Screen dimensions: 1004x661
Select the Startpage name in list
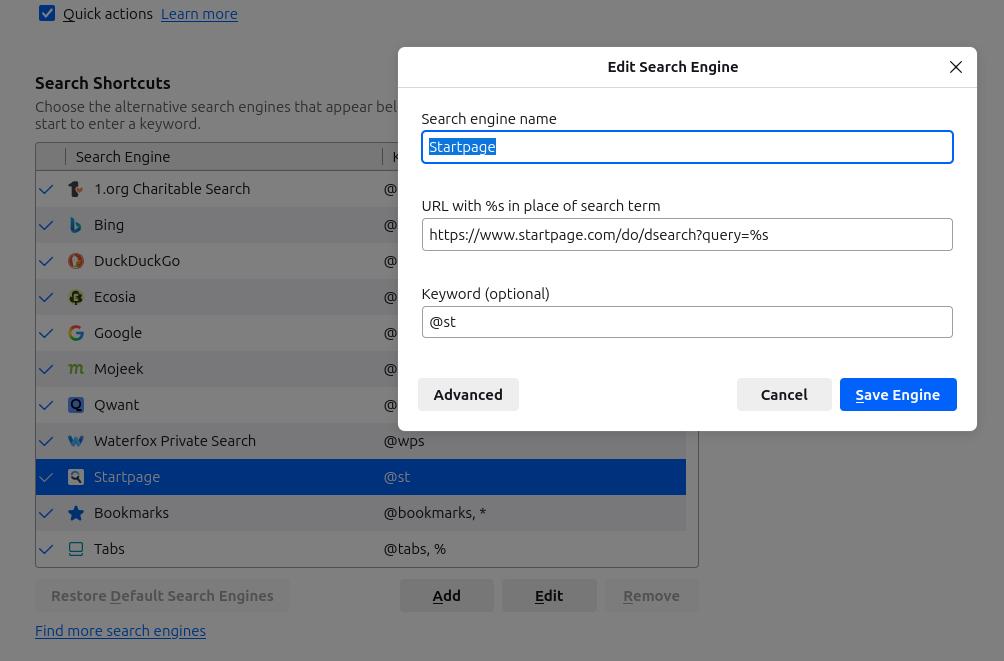pyautogui.click(x=127, y=477)
